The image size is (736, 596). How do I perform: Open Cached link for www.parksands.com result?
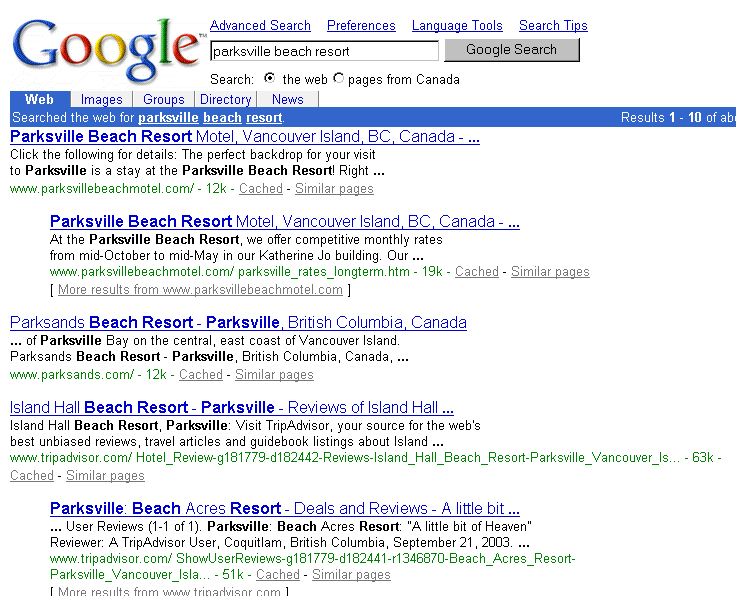pyautogui.click(x=200, y=375)
